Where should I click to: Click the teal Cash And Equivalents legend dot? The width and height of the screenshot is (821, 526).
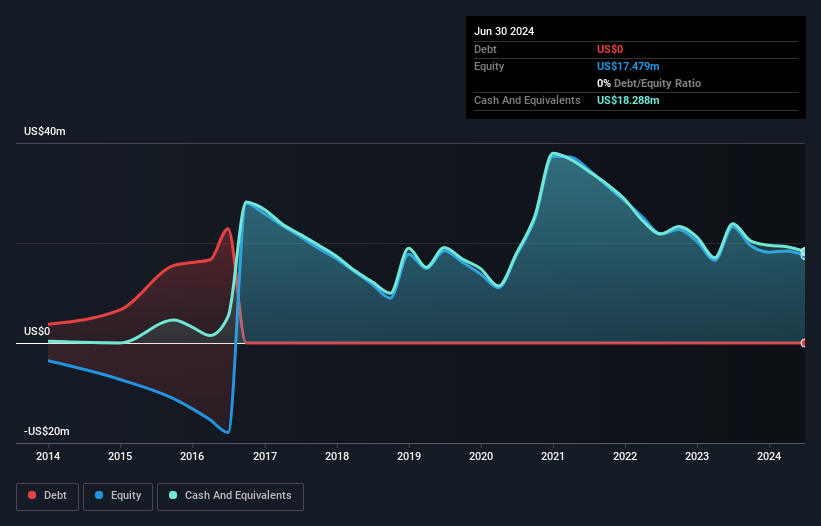173,495
